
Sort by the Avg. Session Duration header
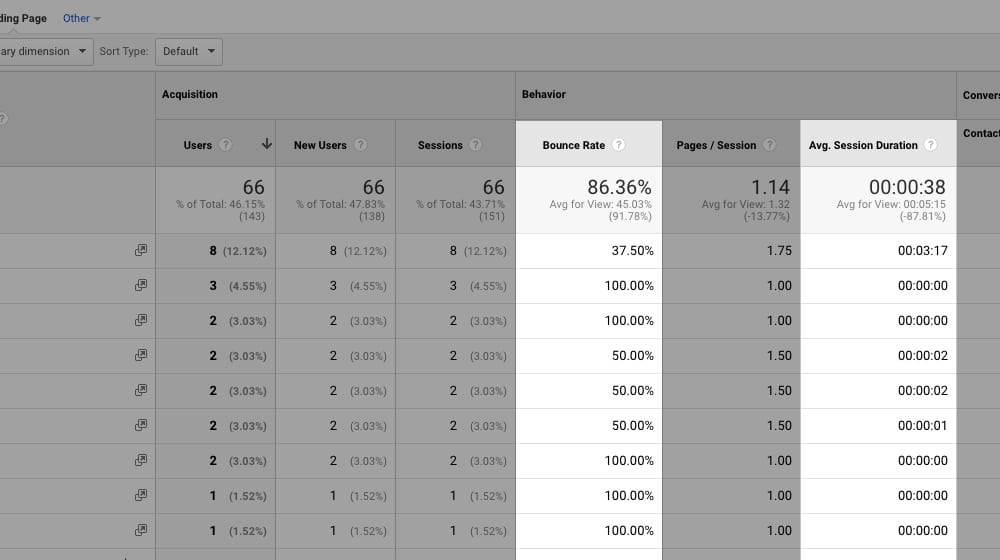tap(862, 145)
